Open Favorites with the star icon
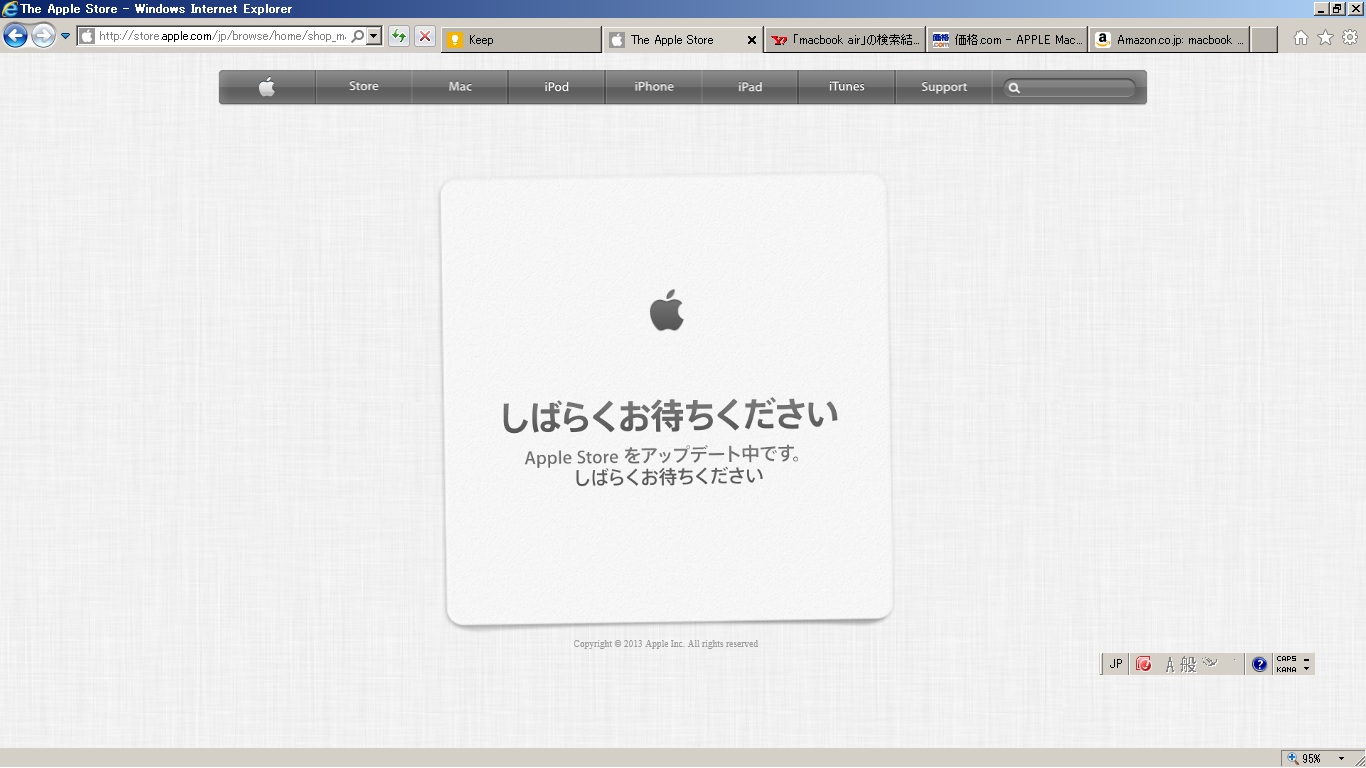 1325,38
